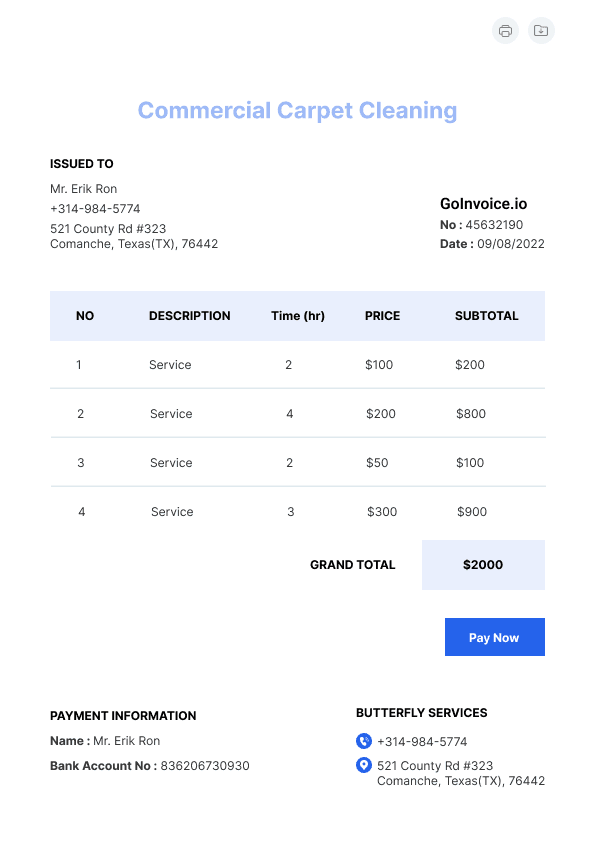Select the first Service row
Viewport: 595px width, 842px height.
(298, 365)
